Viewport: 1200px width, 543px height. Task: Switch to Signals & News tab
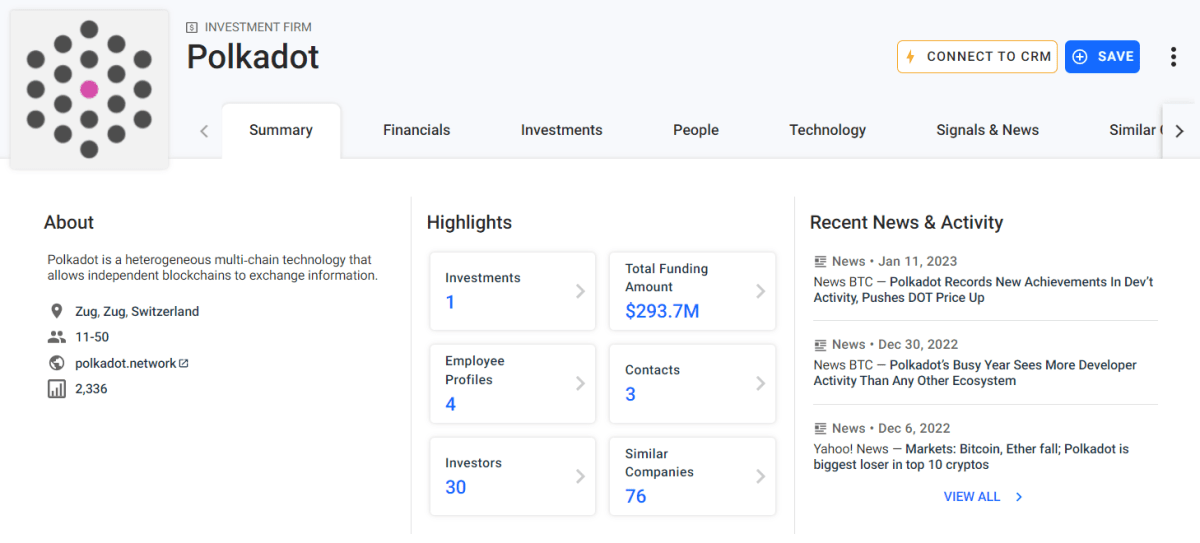987,130
